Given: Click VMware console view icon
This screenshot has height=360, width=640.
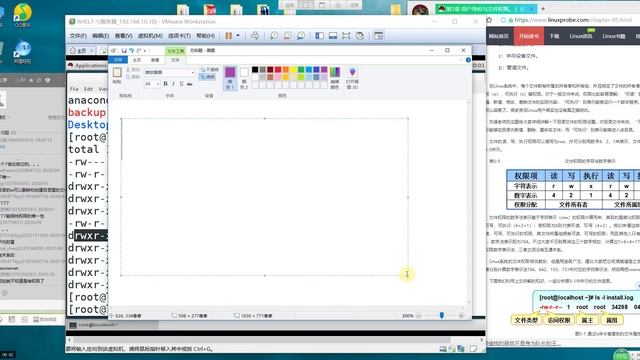Looking at the screenshot, I should click(379, 36).
